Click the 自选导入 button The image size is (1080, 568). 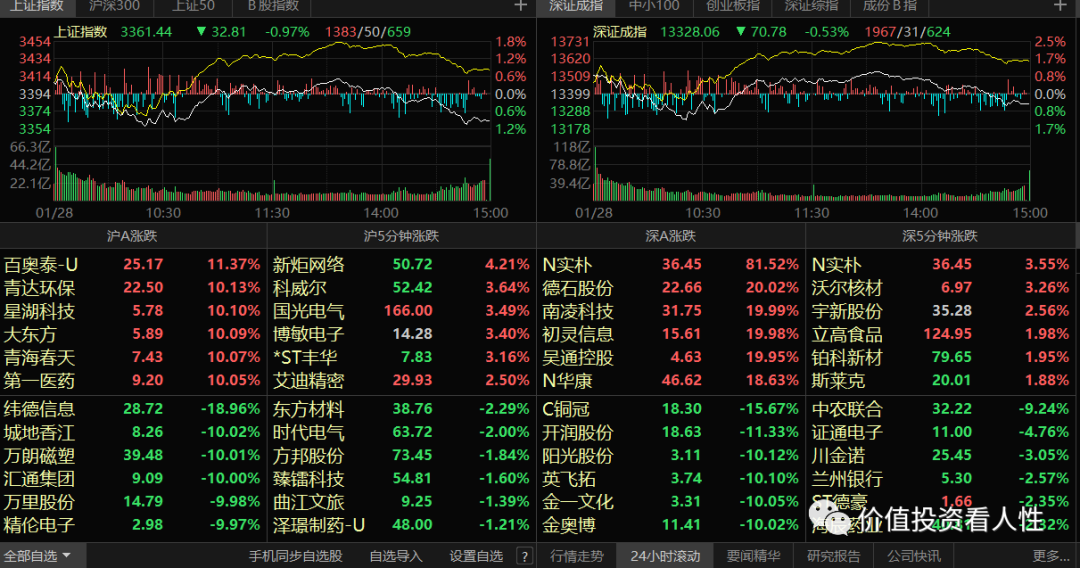(x=395, y=556)
